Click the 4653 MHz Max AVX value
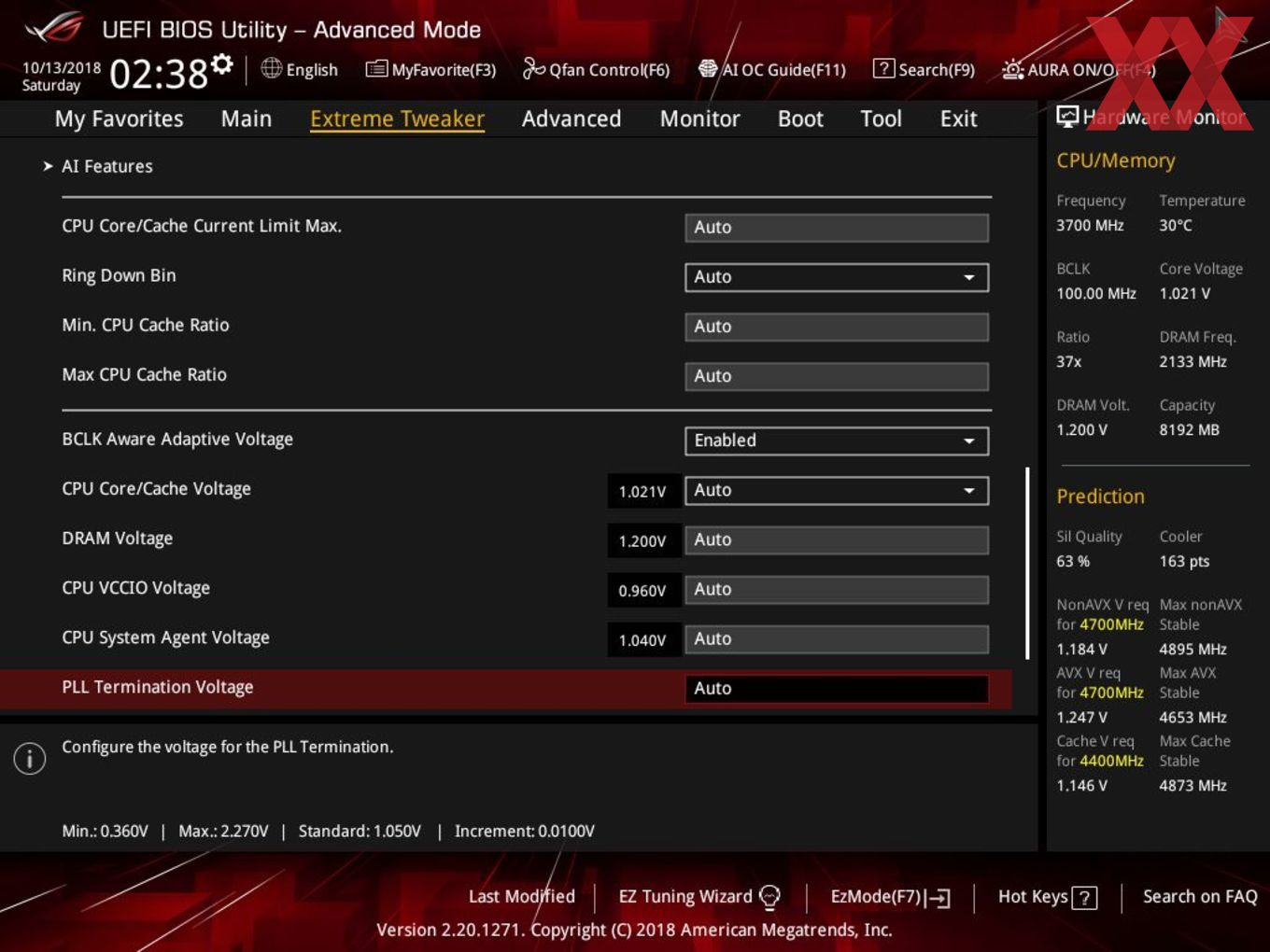1270x952 pixels. tap(1192, 717)
